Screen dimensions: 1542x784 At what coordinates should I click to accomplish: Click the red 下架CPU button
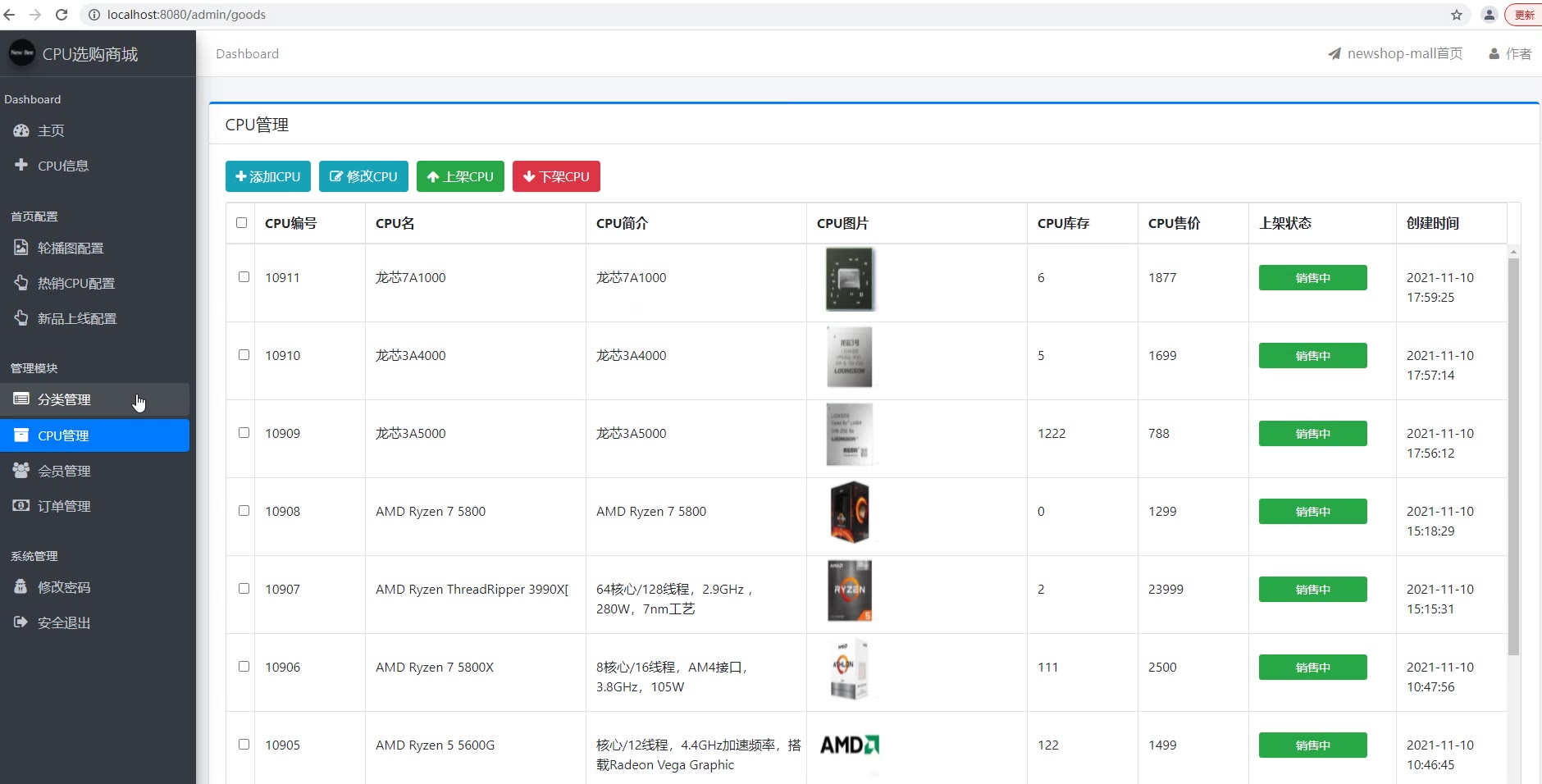(x=556, y=176)
